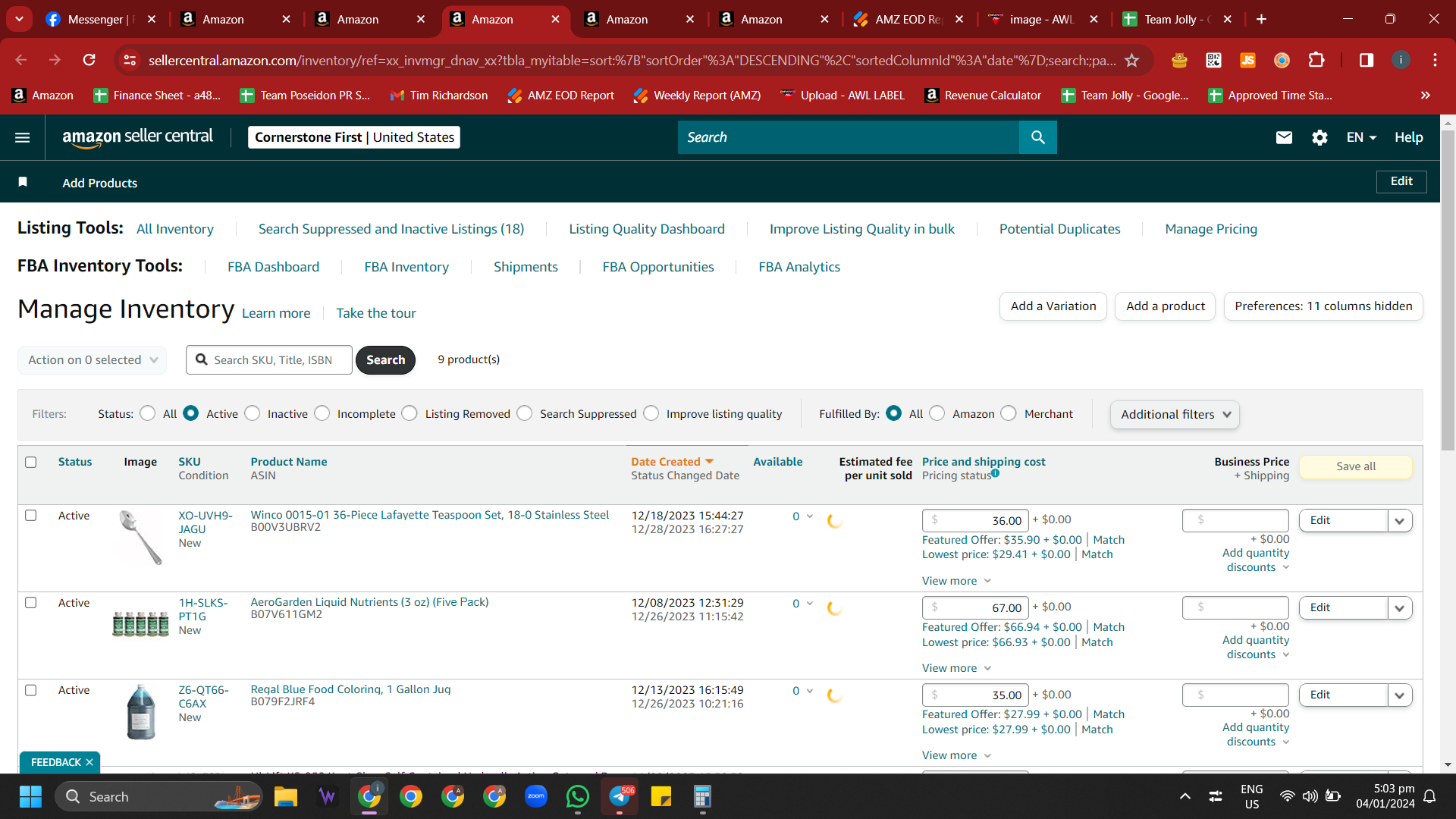The height and width of the screenshot is (819, 1456).
Task: Open Listing Quality Dashboard tool
Action: point(647,229)
